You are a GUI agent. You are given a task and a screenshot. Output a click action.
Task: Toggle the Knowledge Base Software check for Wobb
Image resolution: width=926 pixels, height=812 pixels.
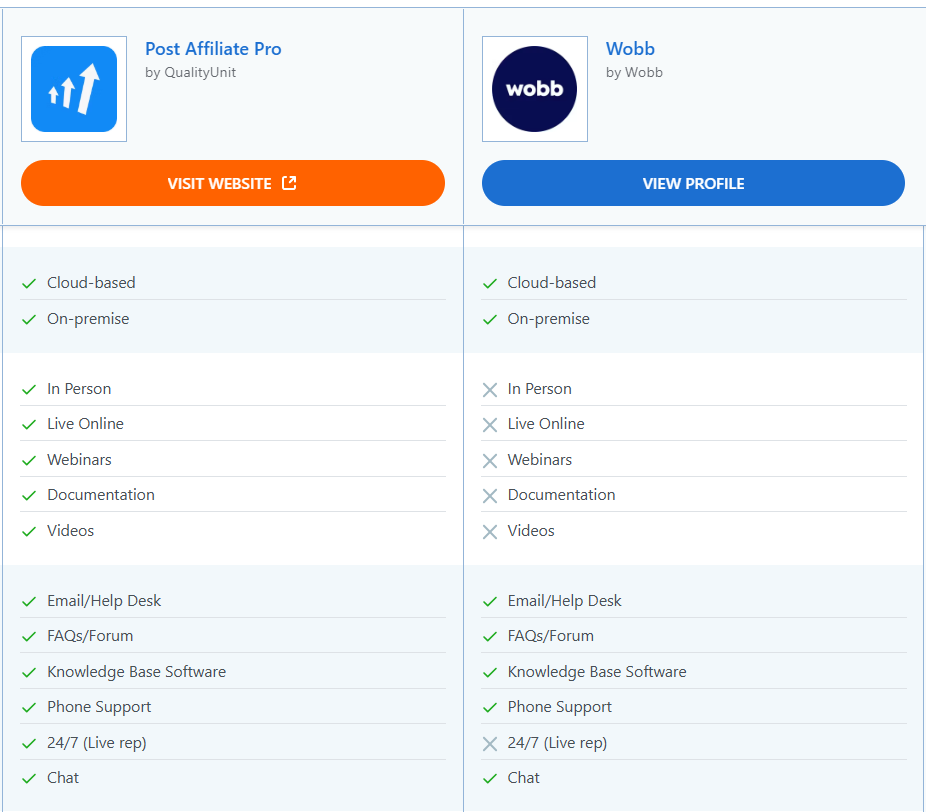490,671
